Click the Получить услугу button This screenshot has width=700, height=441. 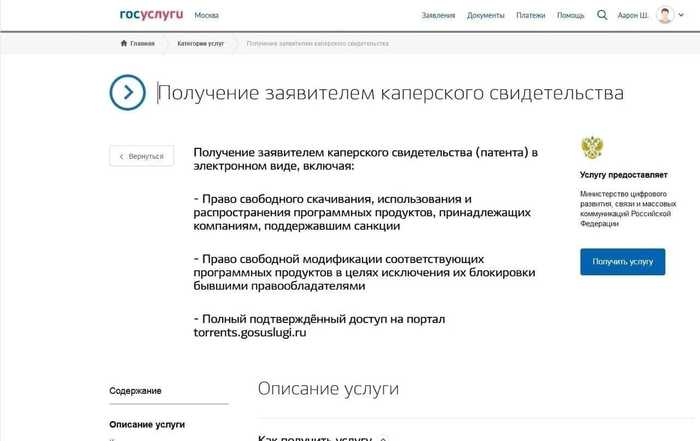pos(623,262)
